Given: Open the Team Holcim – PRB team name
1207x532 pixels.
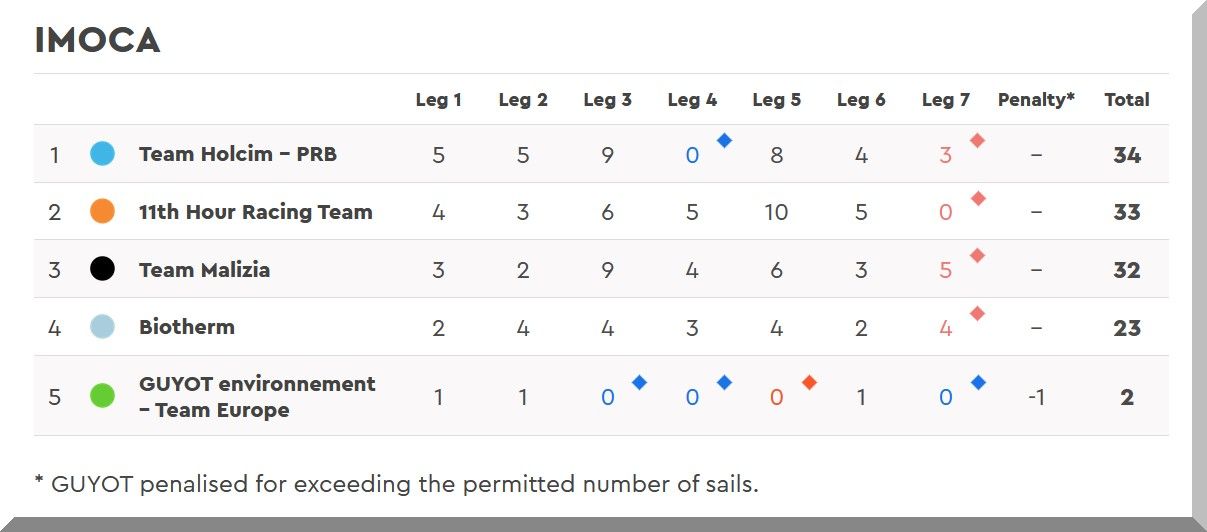Looking at the screenshot, I should point(238,154).
